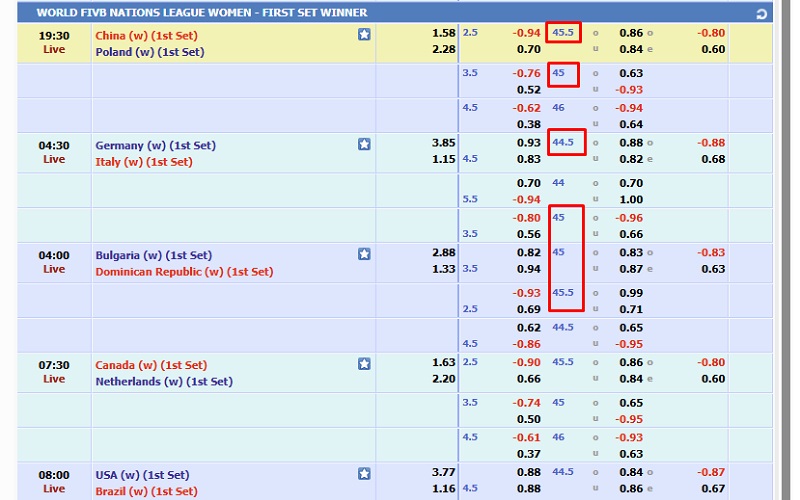
Task: Select Bulgaria (w) odds 2.88
Action: point(444,253)
